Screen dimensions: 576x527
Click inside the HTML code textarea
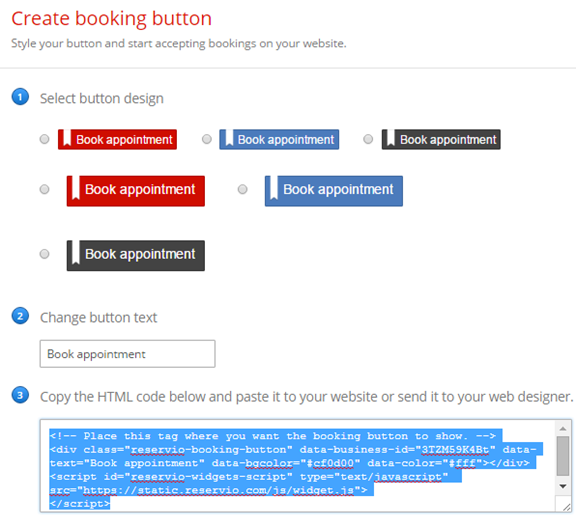pos(298,466)
